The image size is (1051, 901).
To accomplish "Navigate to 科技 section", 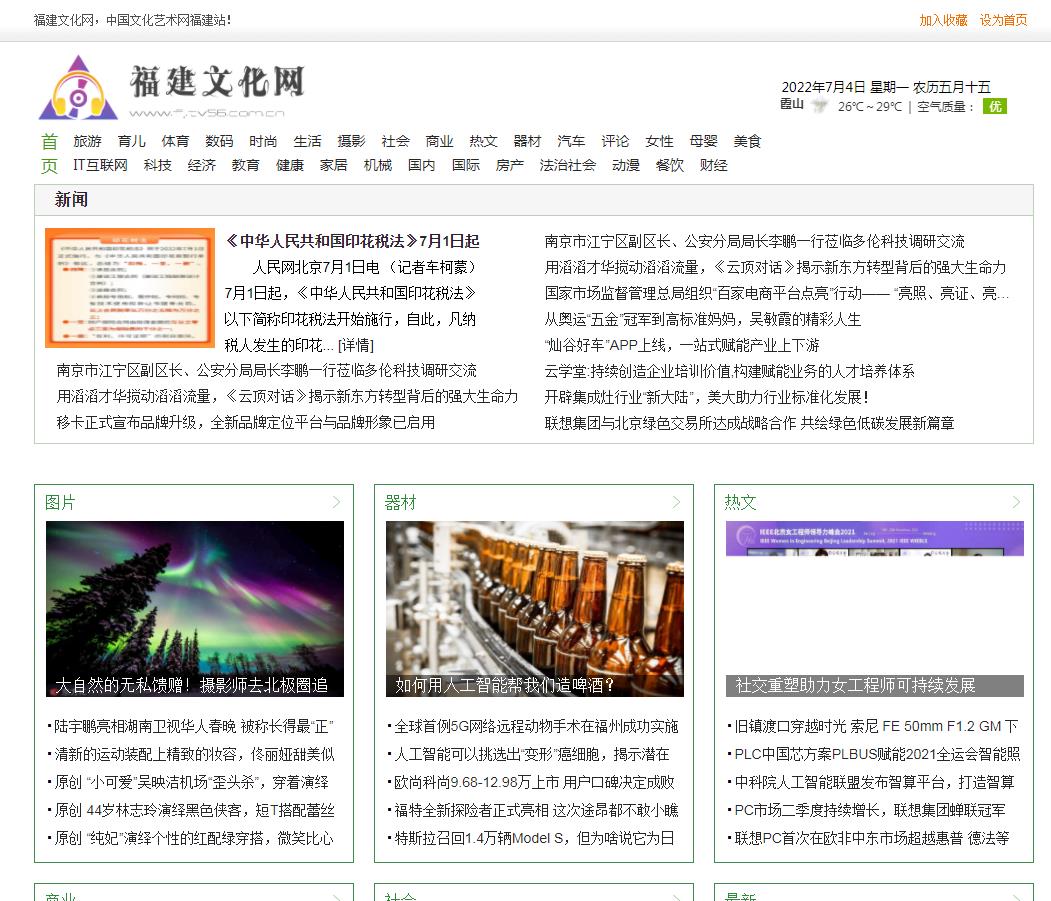I will coord(158,165).
